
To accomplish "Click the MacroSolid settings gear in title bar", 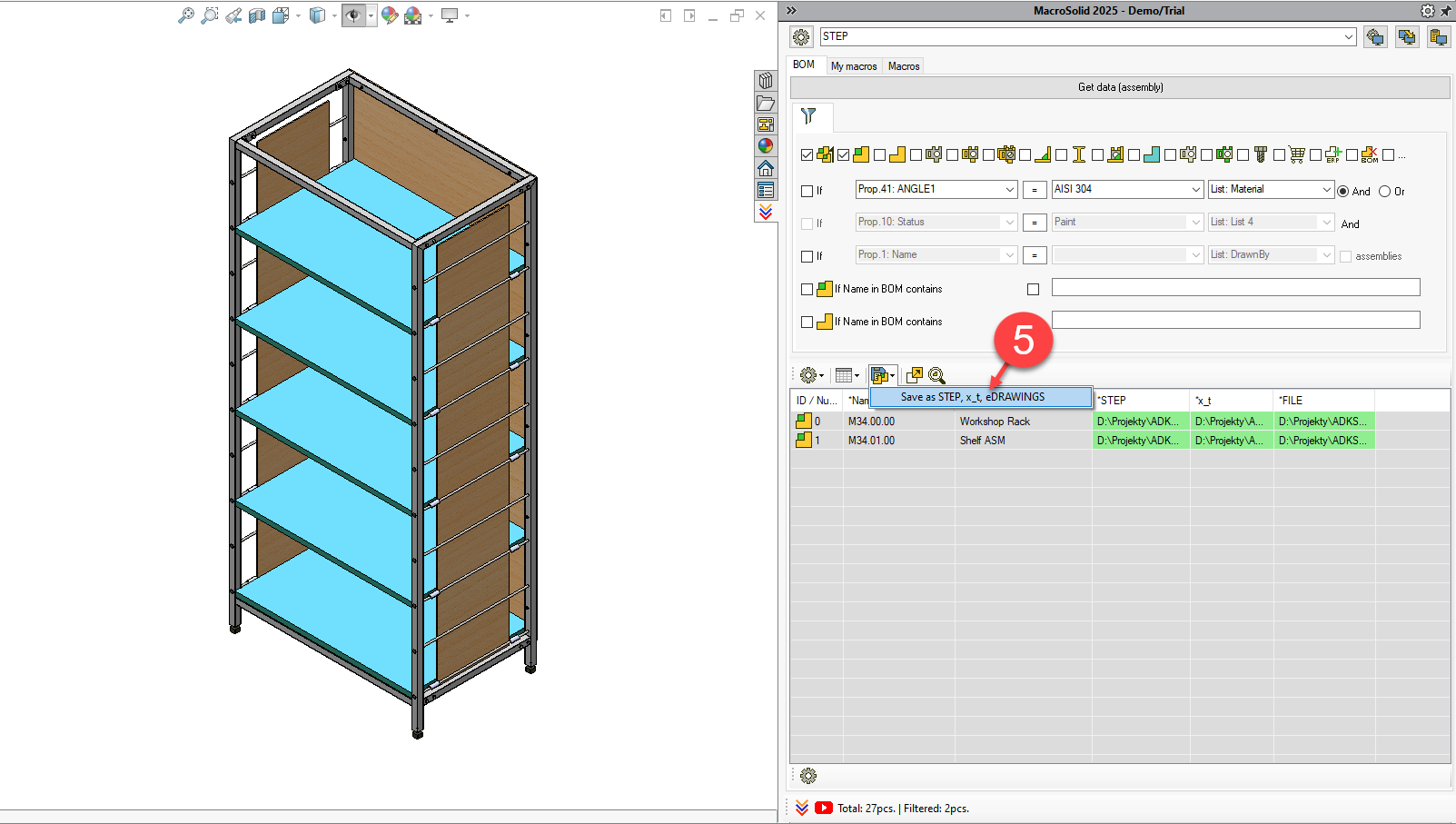I will click(x=1428, y=11).
